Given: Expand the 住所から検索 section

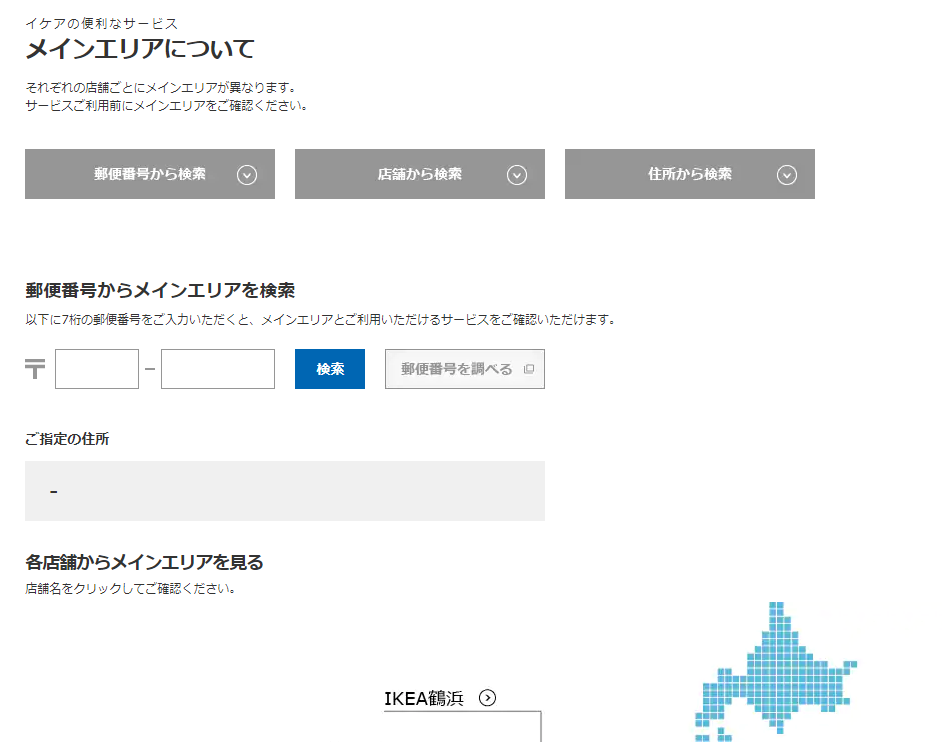Looking at the screenshot, I should (x=690, y=174).
